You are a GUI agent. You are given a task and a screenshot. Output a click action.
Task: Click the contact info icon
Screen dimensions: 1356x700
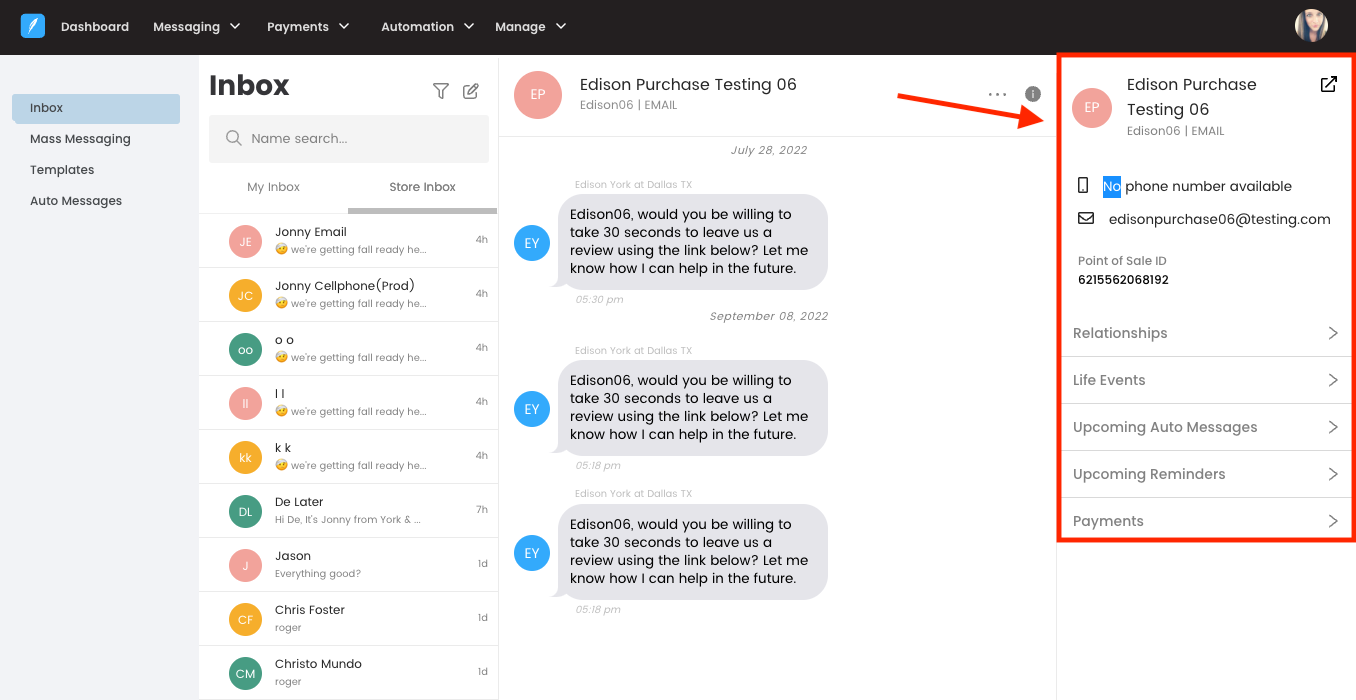pos(1032,93)
